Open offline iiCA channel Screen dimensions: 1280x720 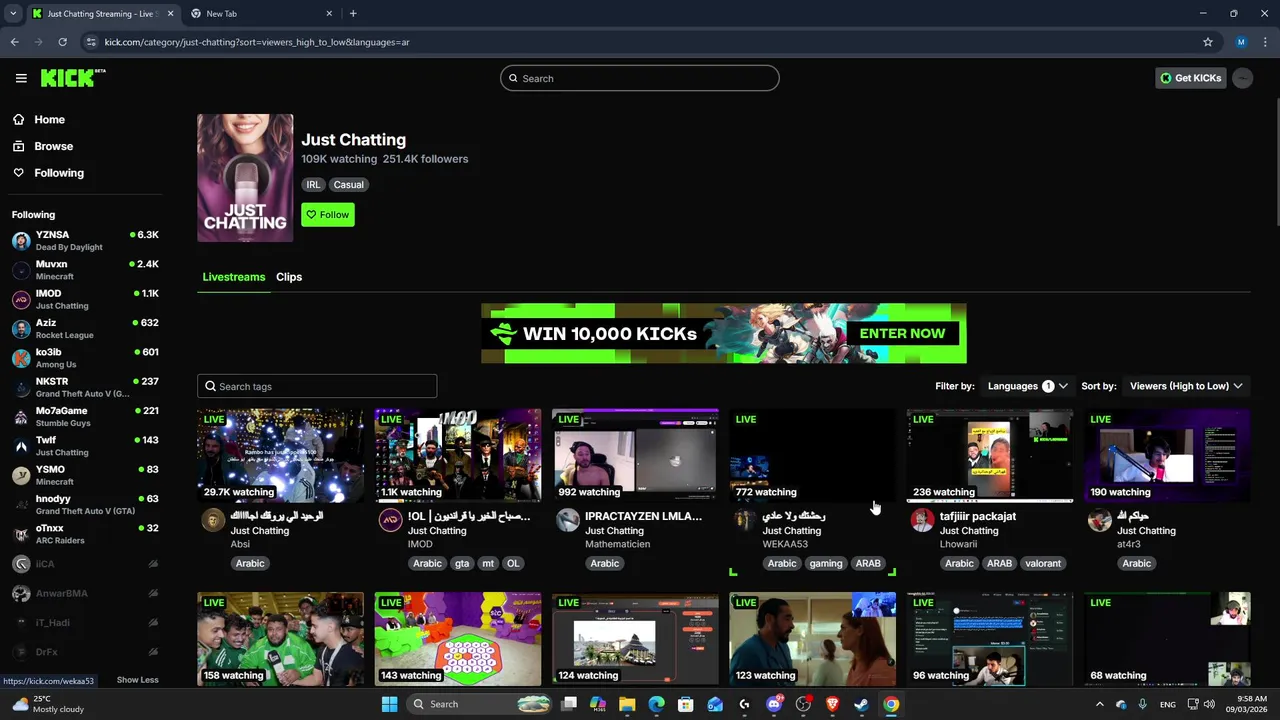[85, 564]
